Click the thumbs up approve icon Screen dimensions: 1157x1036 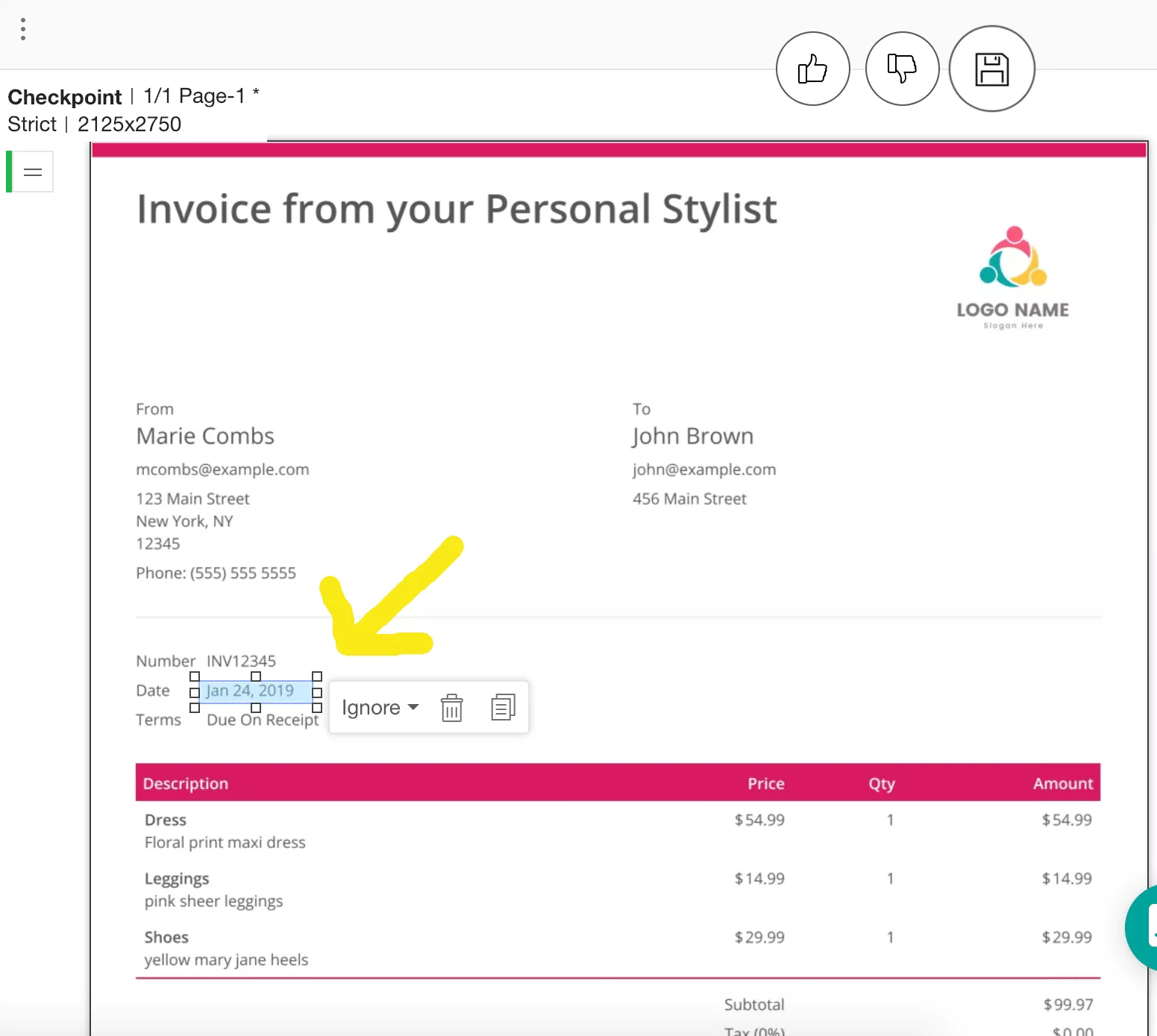[x=812, y=69]
